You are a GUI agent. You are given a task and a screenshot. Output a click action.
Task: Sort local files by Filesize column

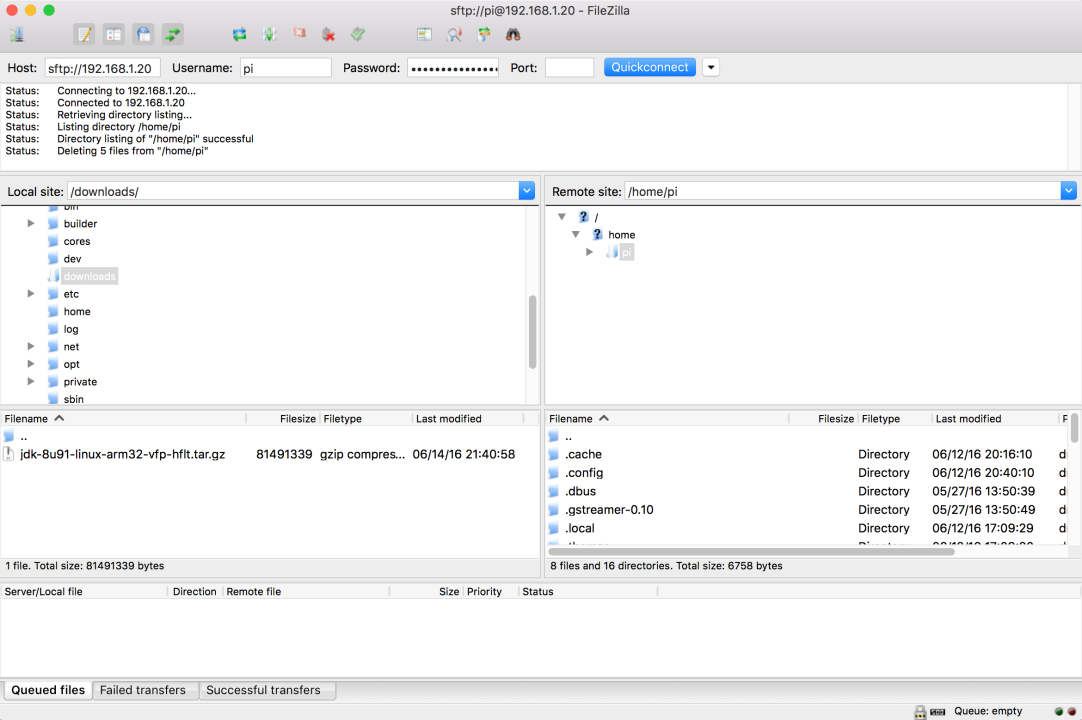(x=283, y=419)
